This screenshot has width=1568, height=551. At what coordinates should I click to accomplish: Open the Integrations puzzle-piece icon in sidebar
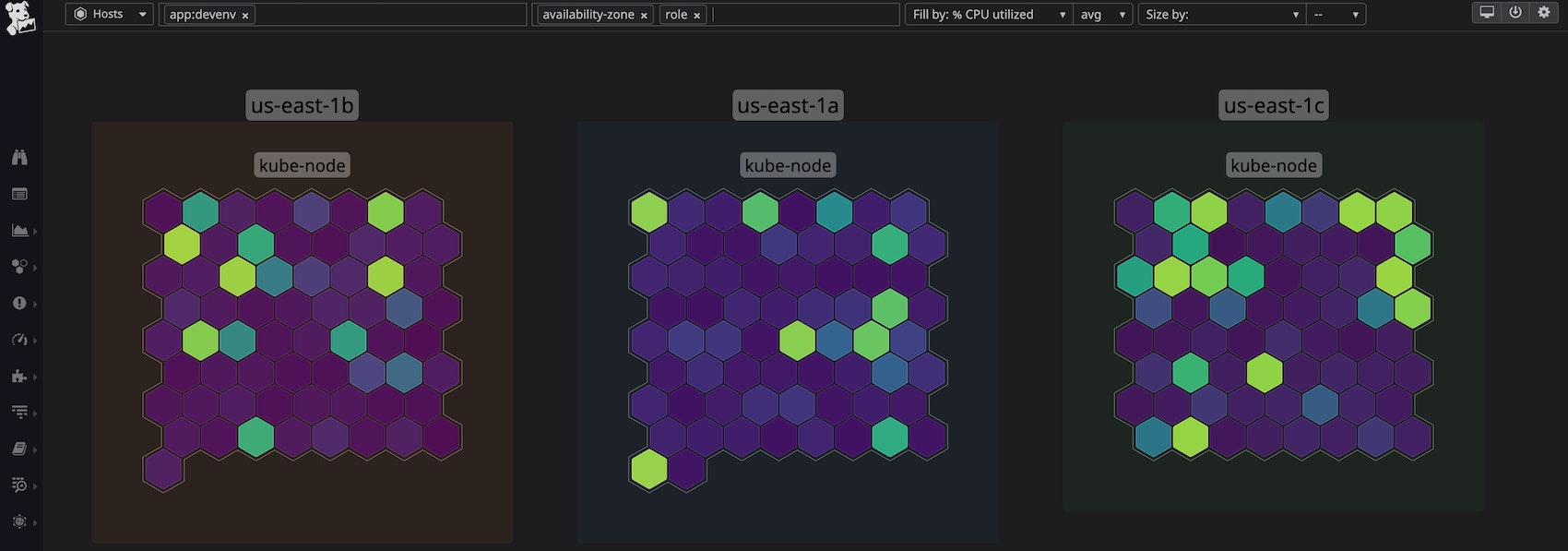pos(19,376)
